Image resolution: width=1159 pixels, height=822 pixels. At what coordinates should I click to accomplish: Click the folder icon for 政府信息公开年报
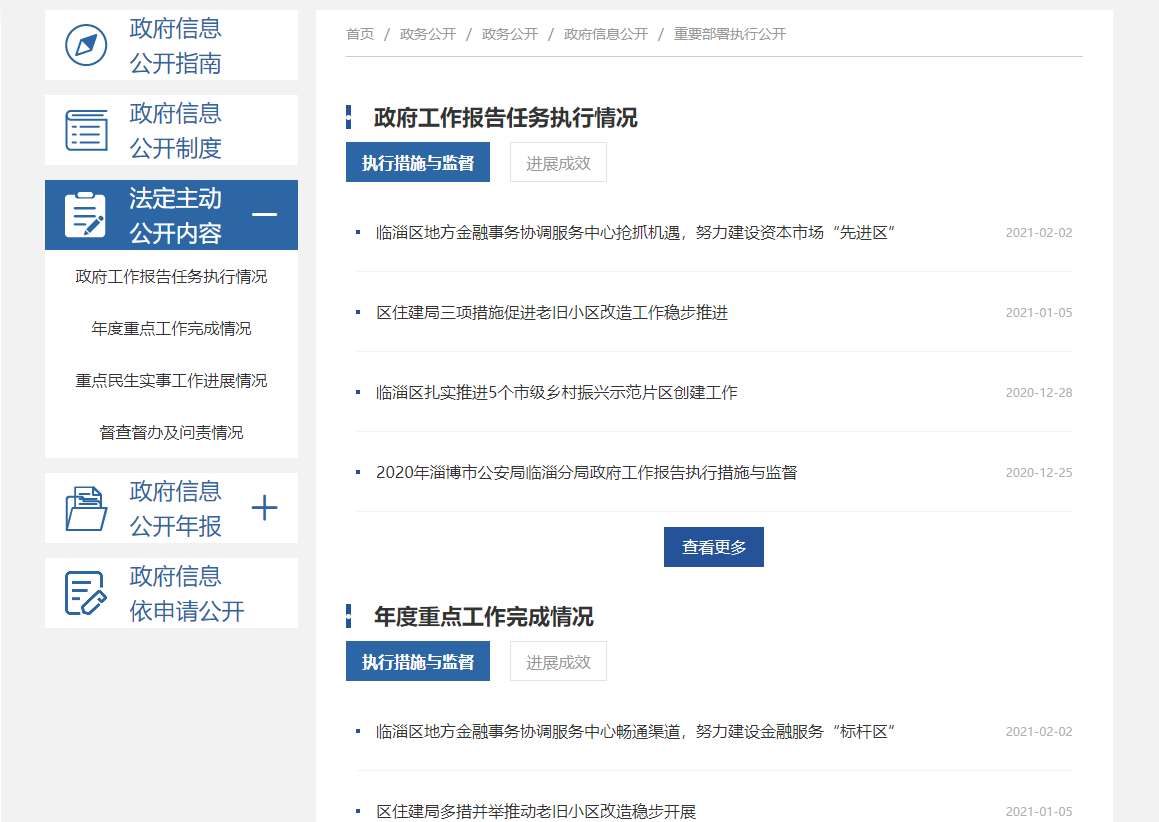tap(86, 508)
